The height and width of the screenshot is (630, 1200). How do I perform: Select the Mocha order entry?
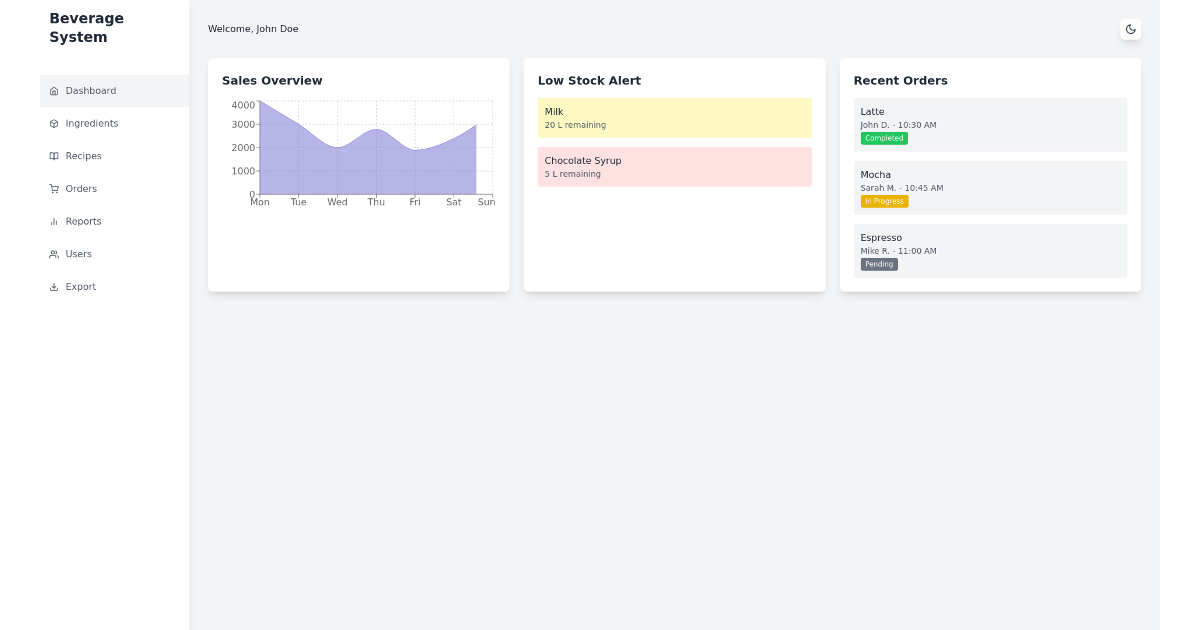[990, 187]
